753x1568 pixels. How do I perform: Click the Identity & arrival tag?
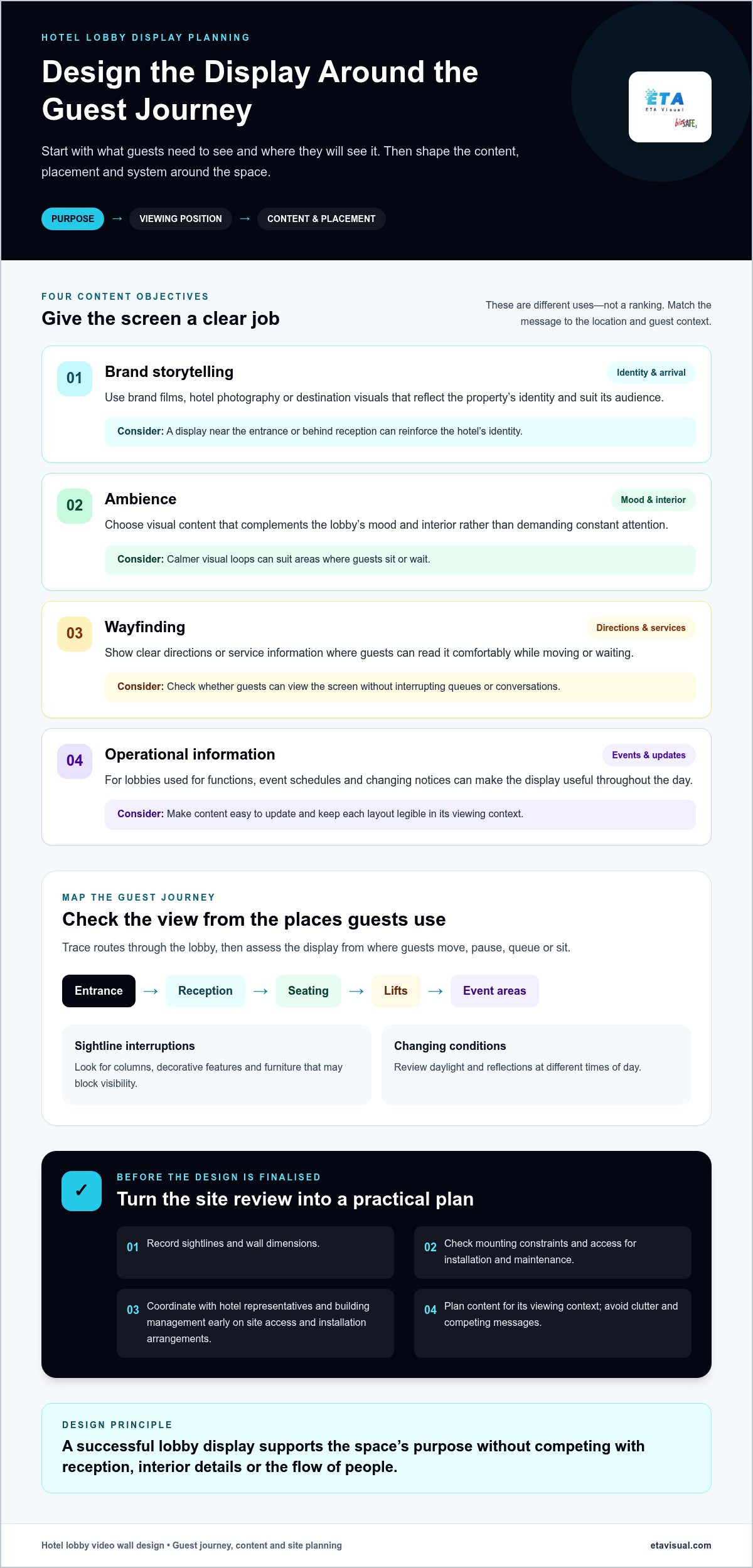pos(651,373)
